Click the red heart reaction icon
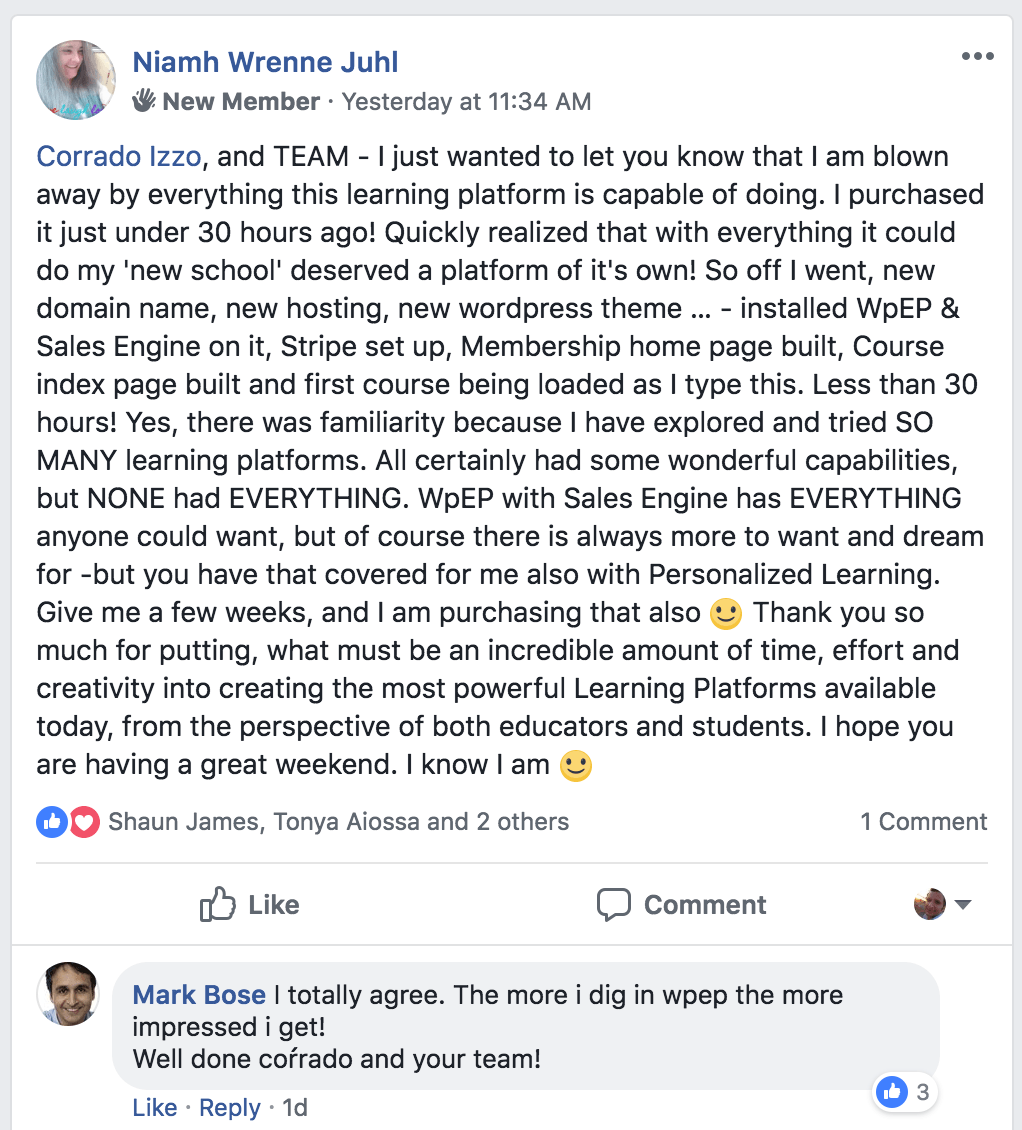The height and width of the screenshot is (1130, 1022). click(84, 822)
